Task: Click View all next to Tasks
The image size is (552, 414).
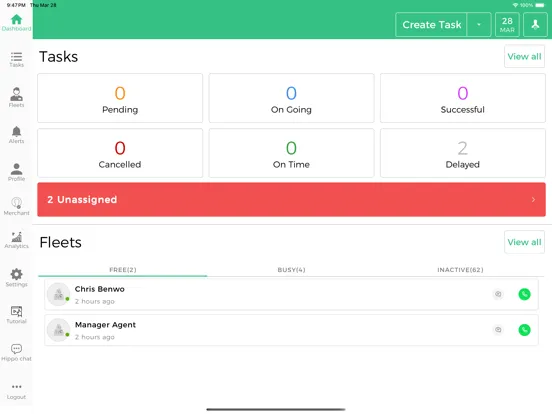Action: tap(524, 56)
